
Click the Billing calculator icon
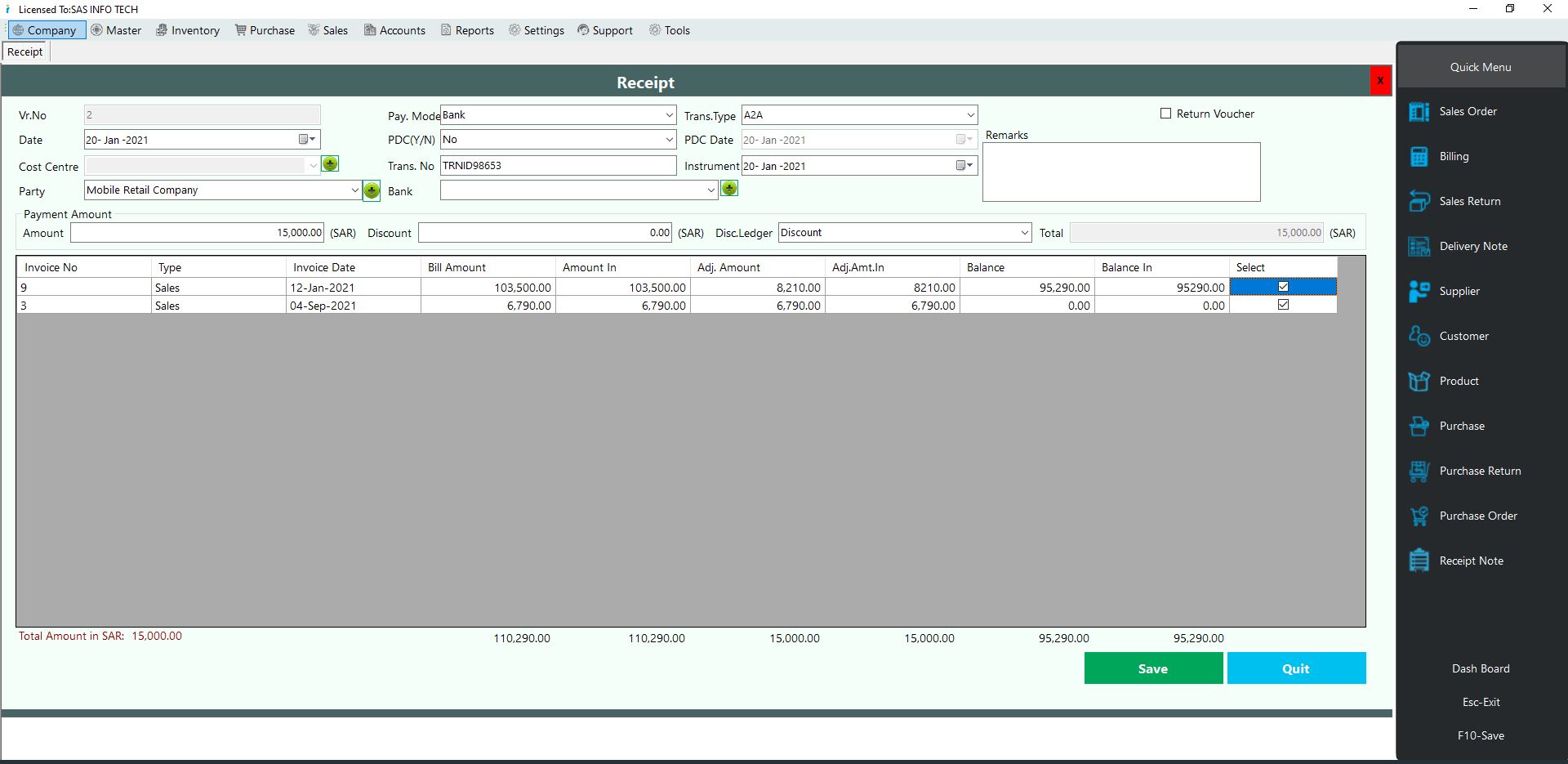point(1419,156)
